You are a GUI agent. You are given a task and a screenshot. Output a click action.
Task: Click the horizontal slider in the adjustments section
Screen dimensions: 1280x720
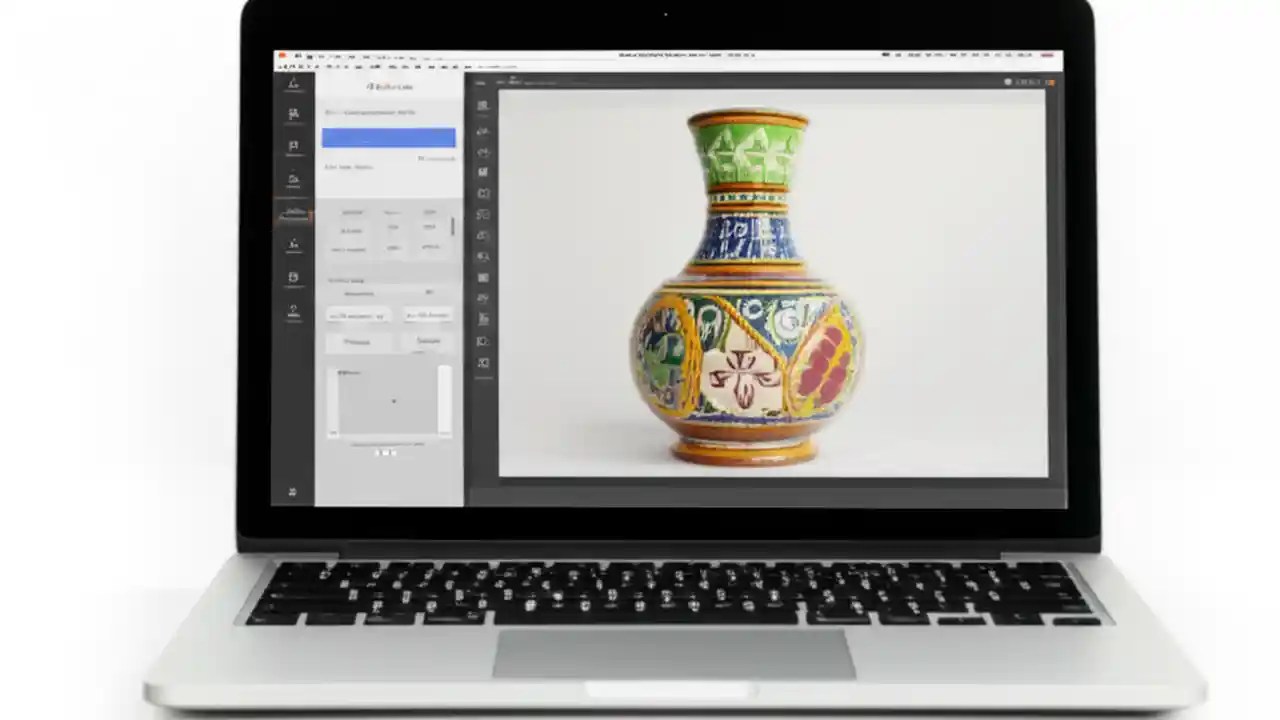point(390,294)
